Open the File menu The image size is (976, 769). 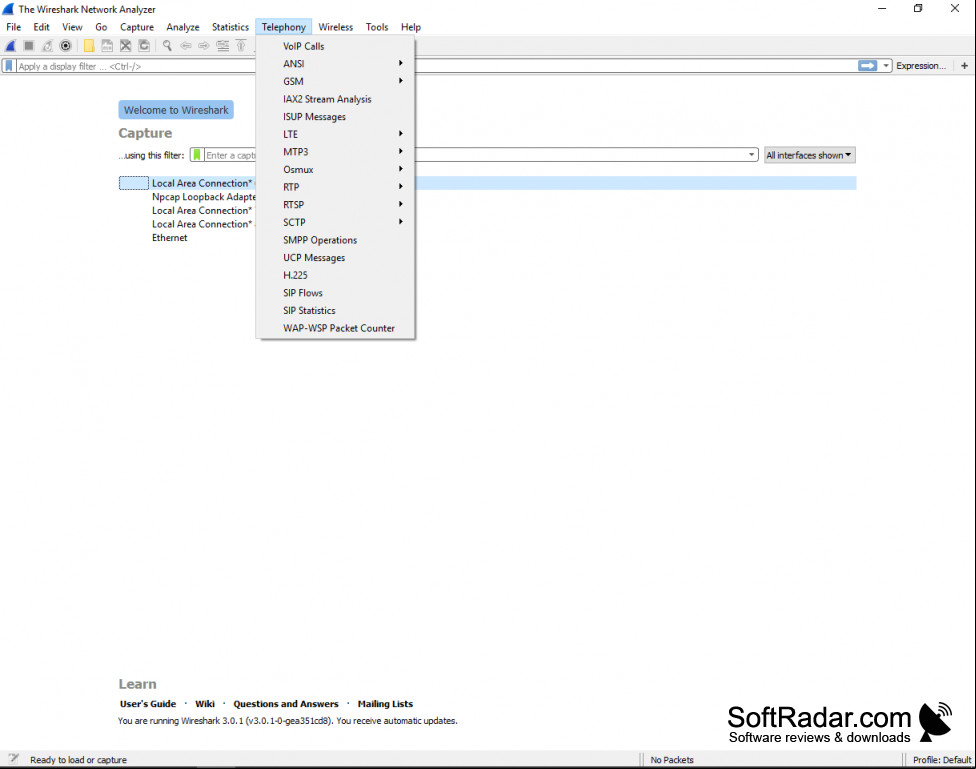pyautogui.click(x=14, y=27)
